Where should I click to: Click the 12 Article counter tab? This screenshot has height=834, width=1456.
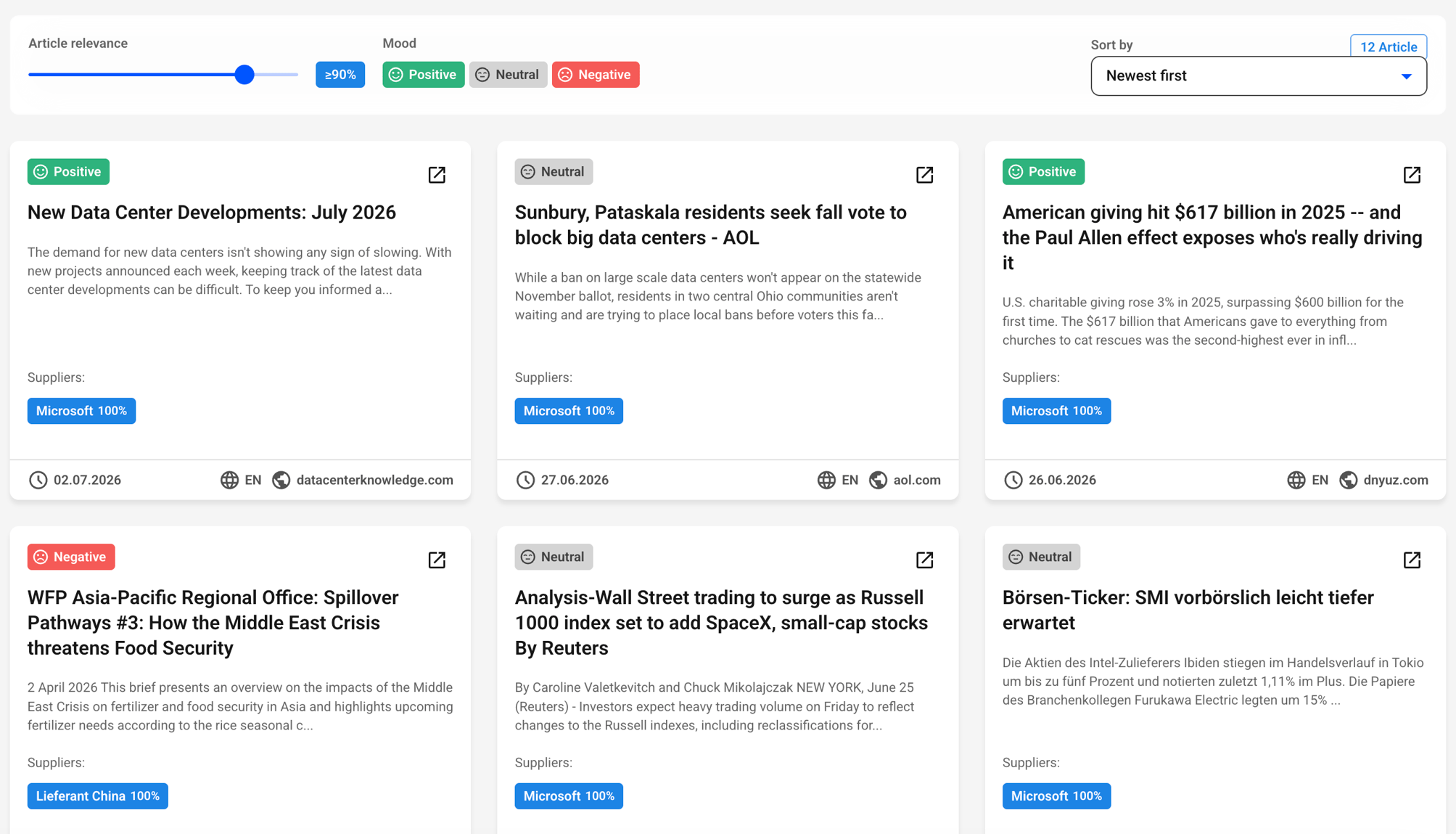tap(1388, 46)
